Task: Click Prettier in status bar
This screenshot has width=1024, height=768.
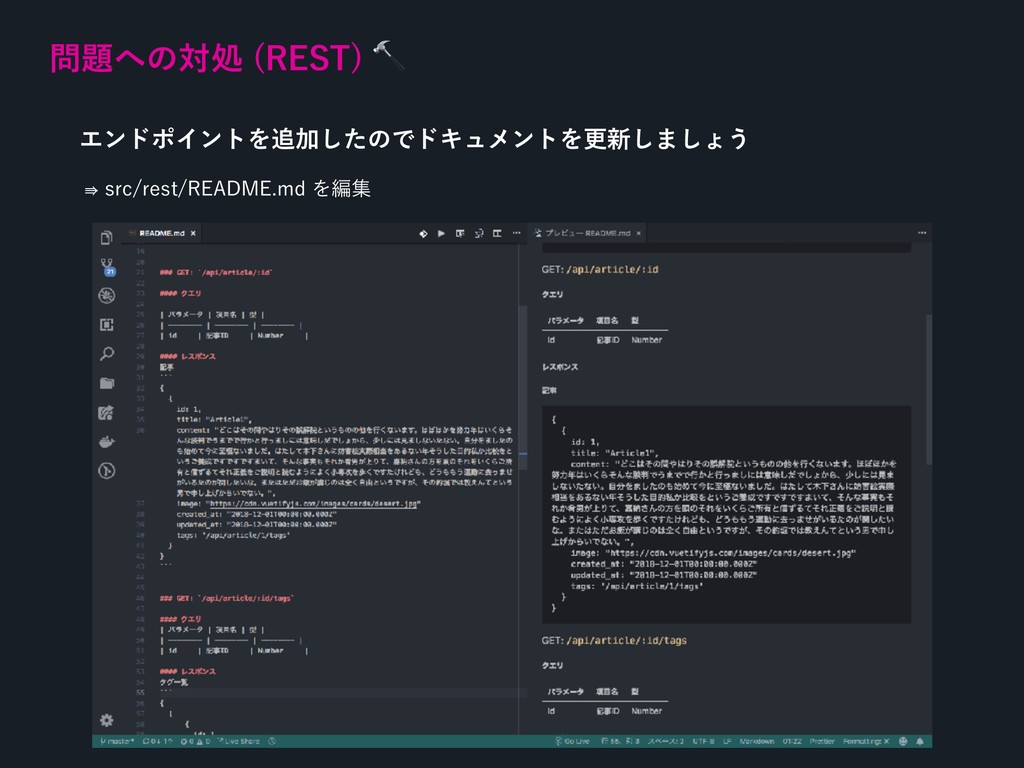Action: [822, 741]
